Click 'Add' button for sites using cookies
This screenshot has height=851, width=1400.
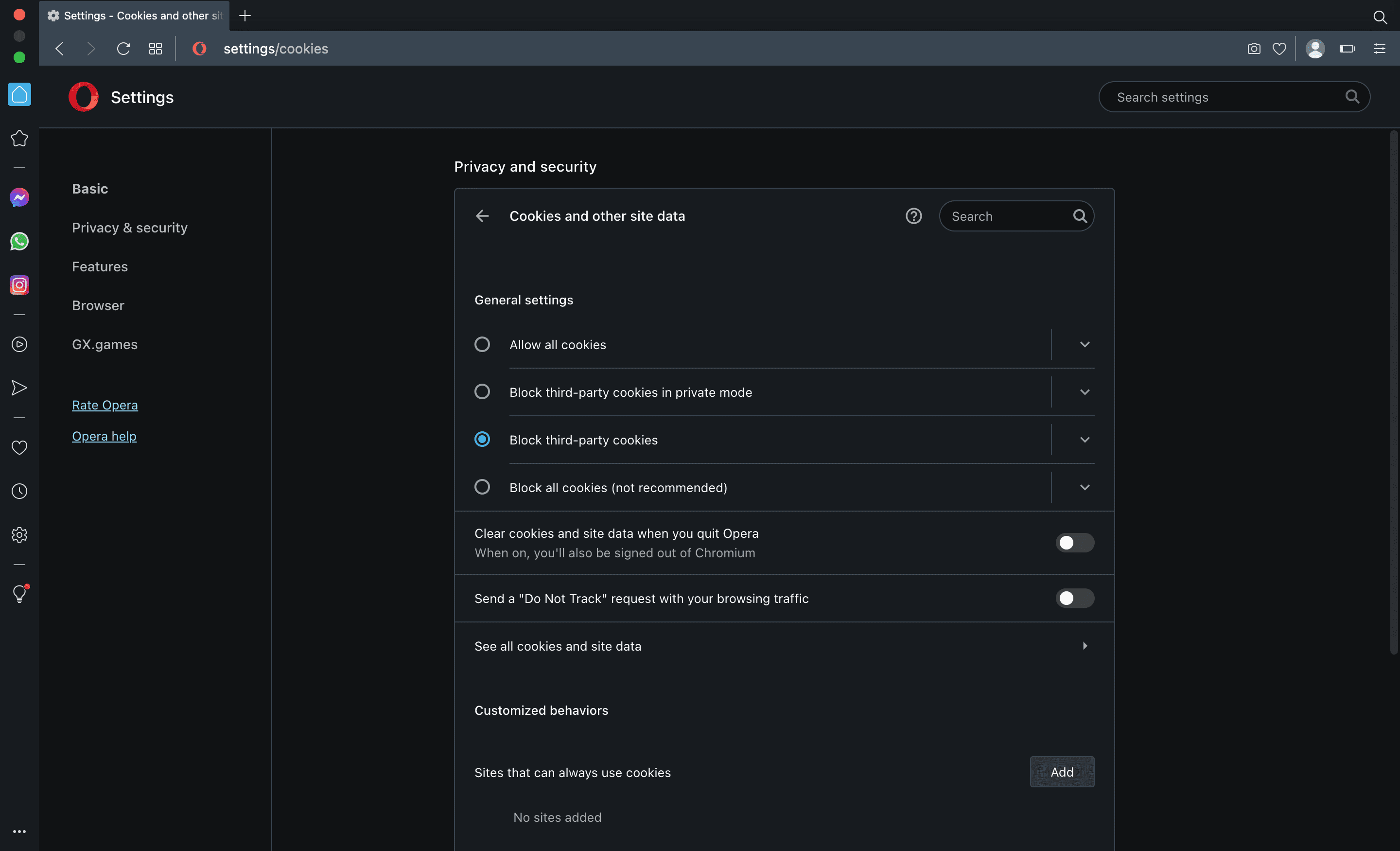[x=1061, y=771]
